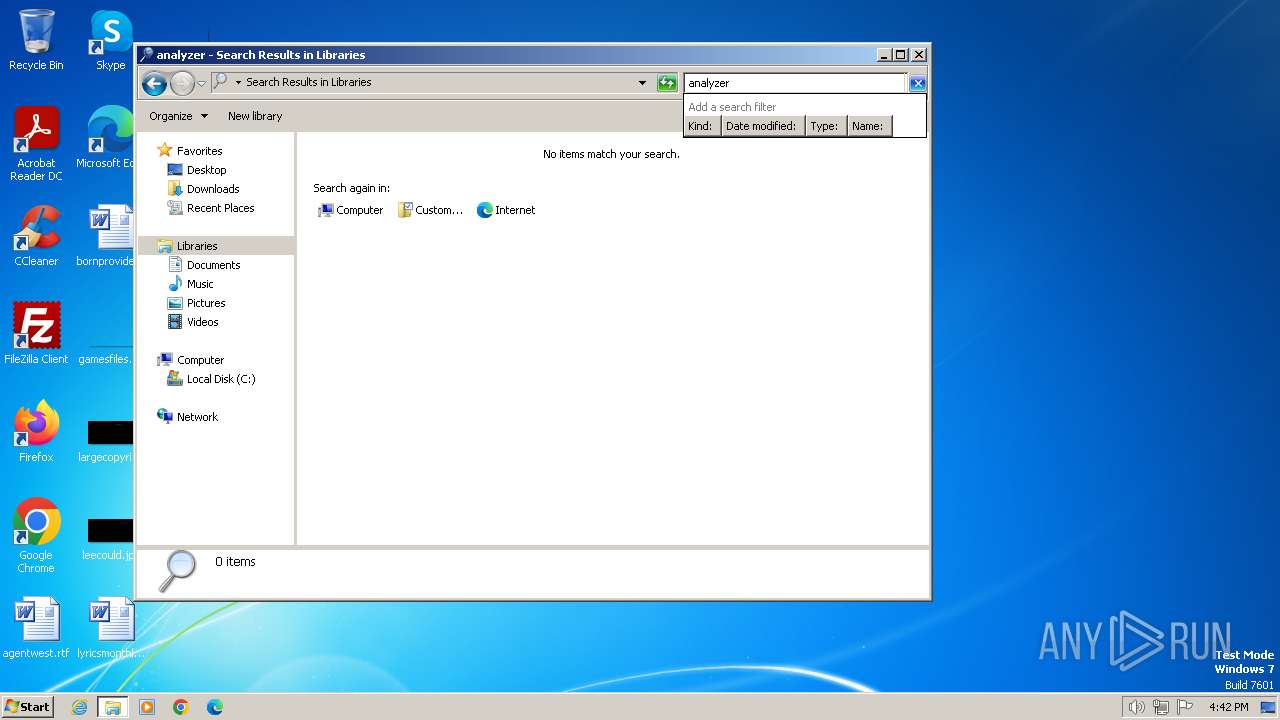Click the bornprovide document icon

[106, 236]
